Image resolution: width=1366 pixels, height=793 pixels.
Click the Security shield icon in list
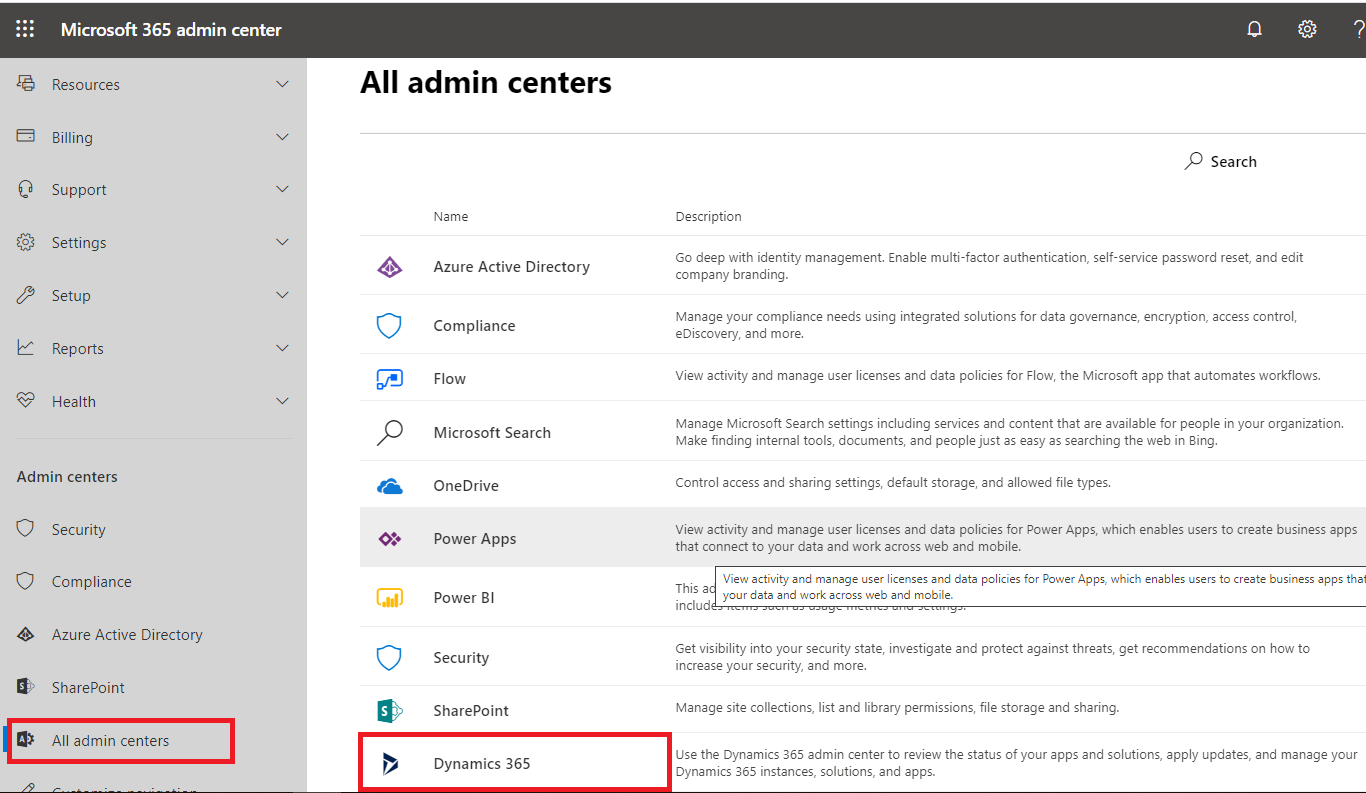pyautogui.click(x=389, y=657)
